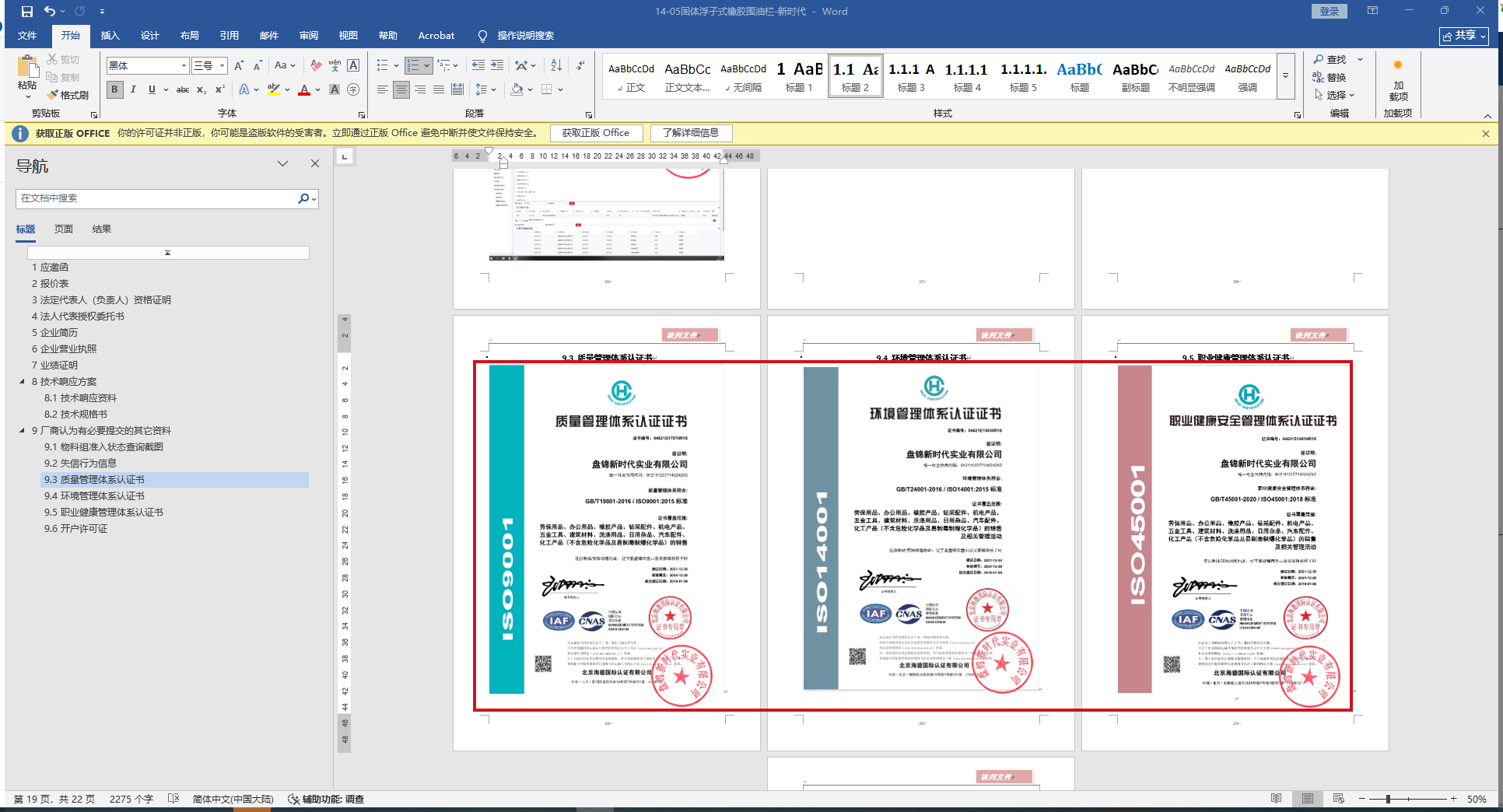Screen dimensions: 1503x812
Task: Undo the last action in the title bar
Action: [50, 12]
